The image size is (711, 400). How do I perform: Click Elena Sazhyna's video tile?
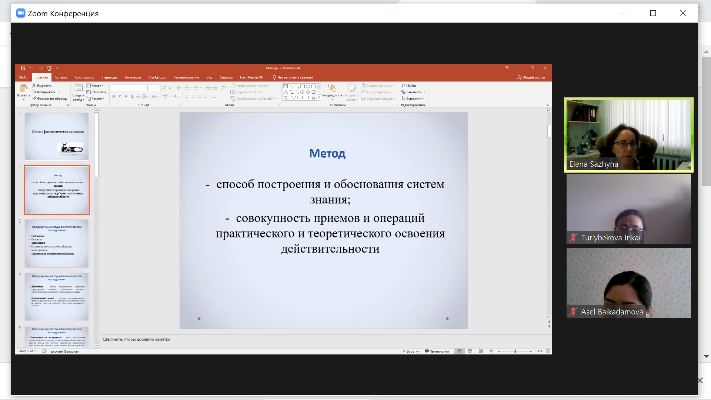click(x=628, y=135)
